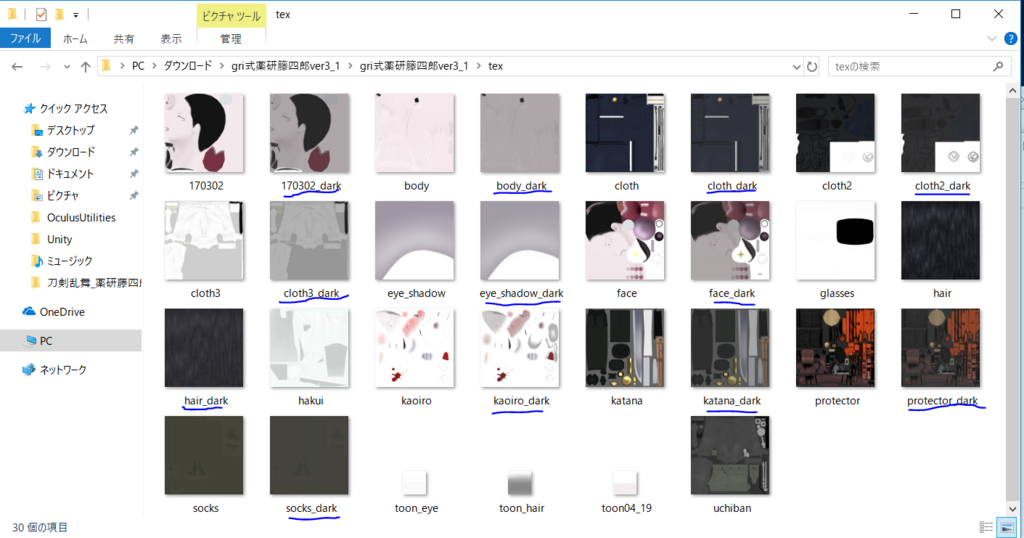Select the body texture file

point(415,142)
